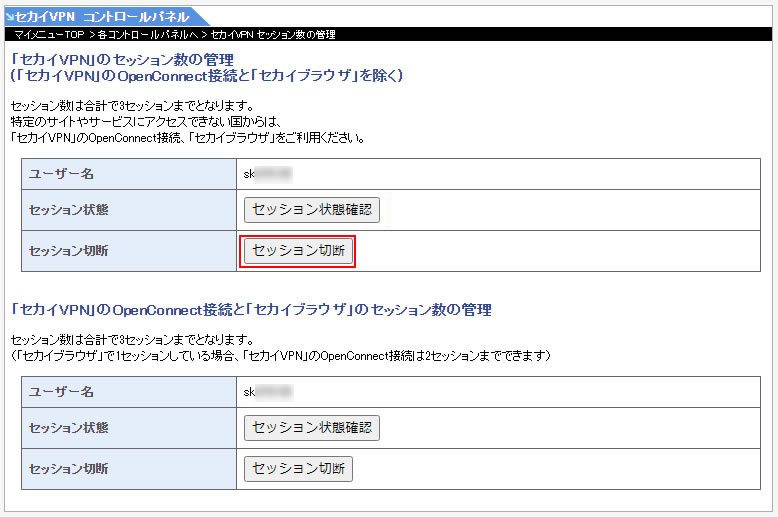Select the ユーザー名 label in the first table
This screenshot has width=778, height=517.
click(x=62, y=174)
